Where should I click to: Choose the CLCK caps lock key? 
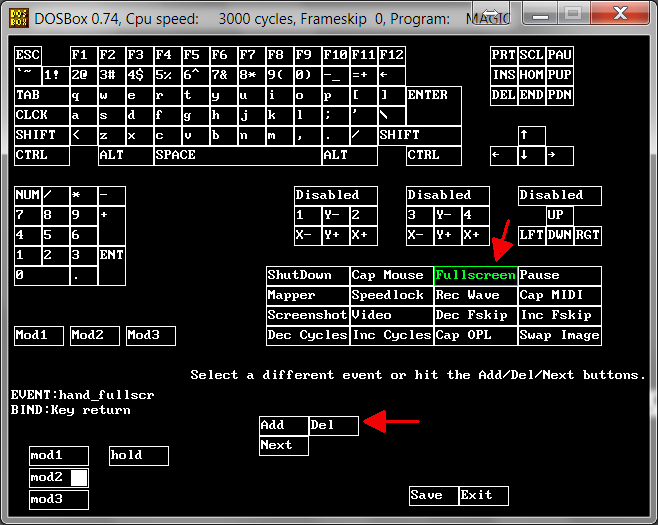click(42, 116)
